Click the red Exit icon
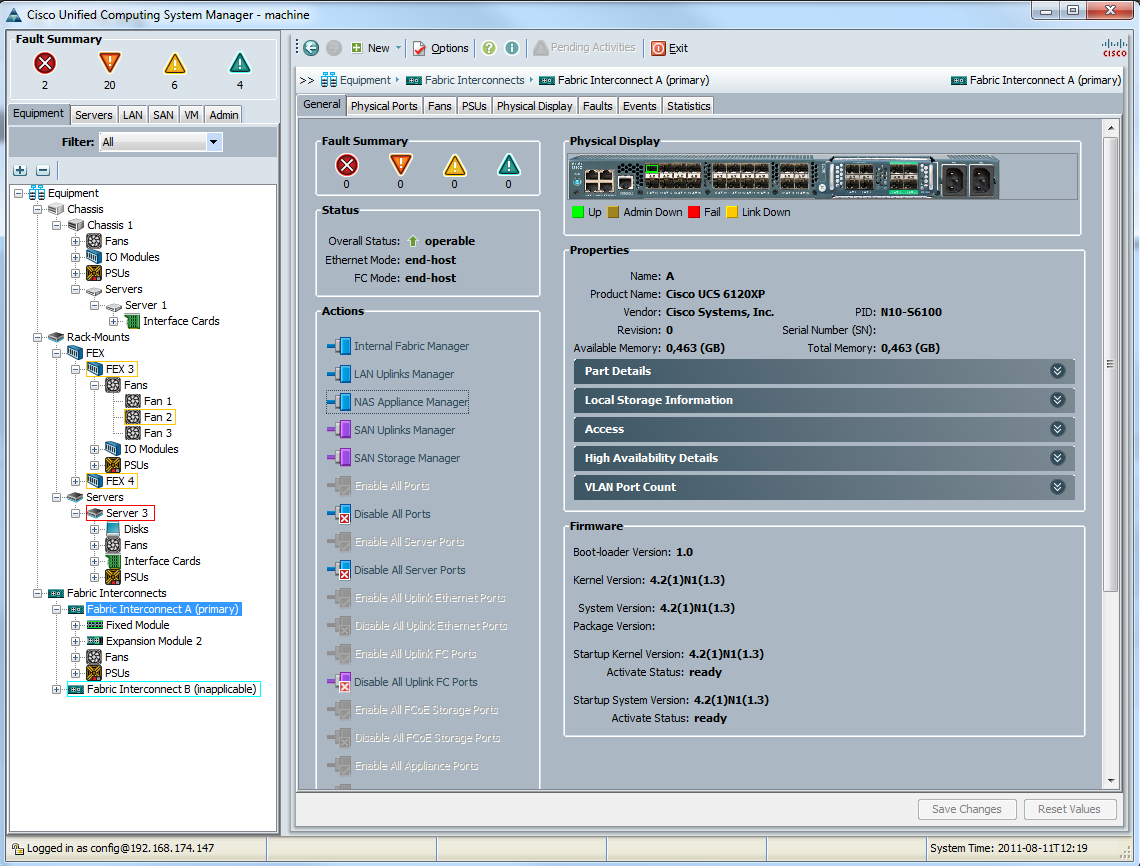 (658, 48)
